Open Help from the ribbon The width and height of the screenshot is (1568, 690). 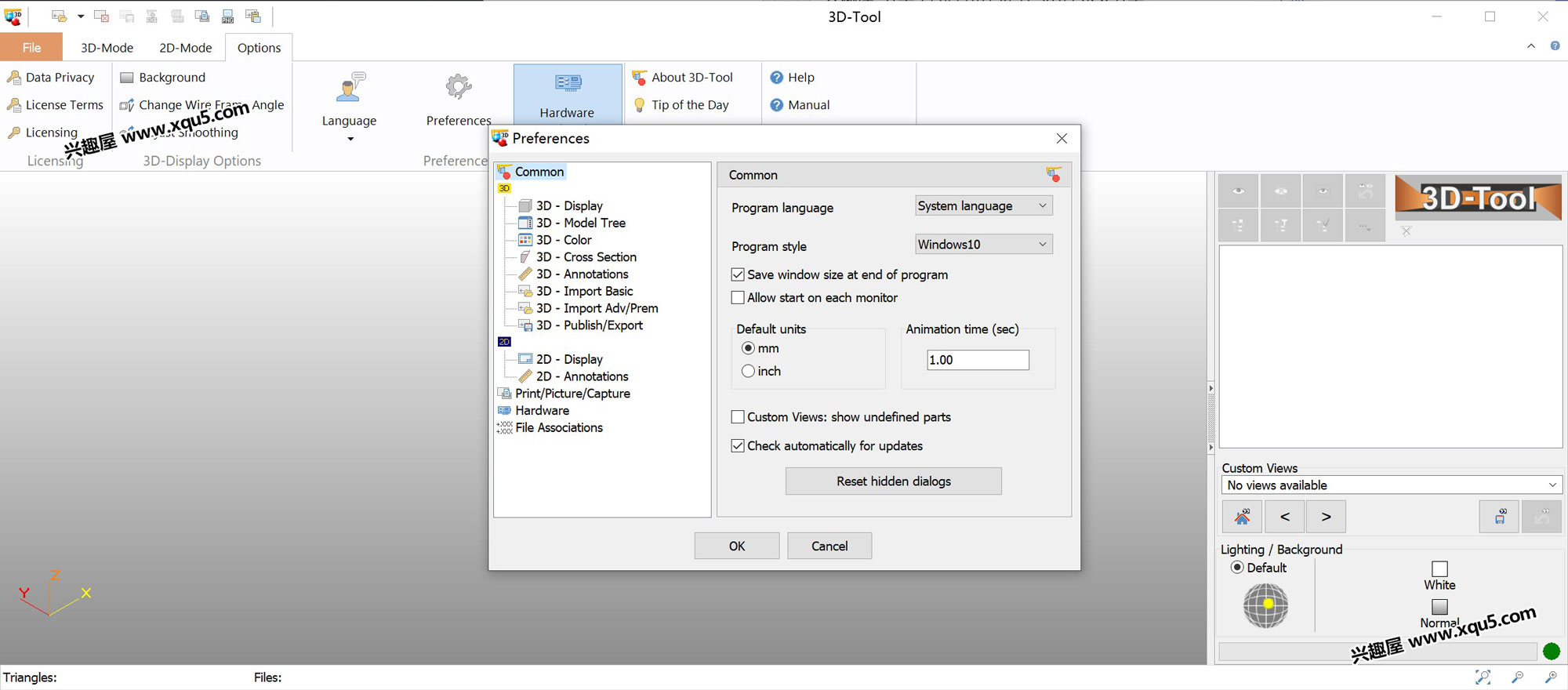point(793,77)
